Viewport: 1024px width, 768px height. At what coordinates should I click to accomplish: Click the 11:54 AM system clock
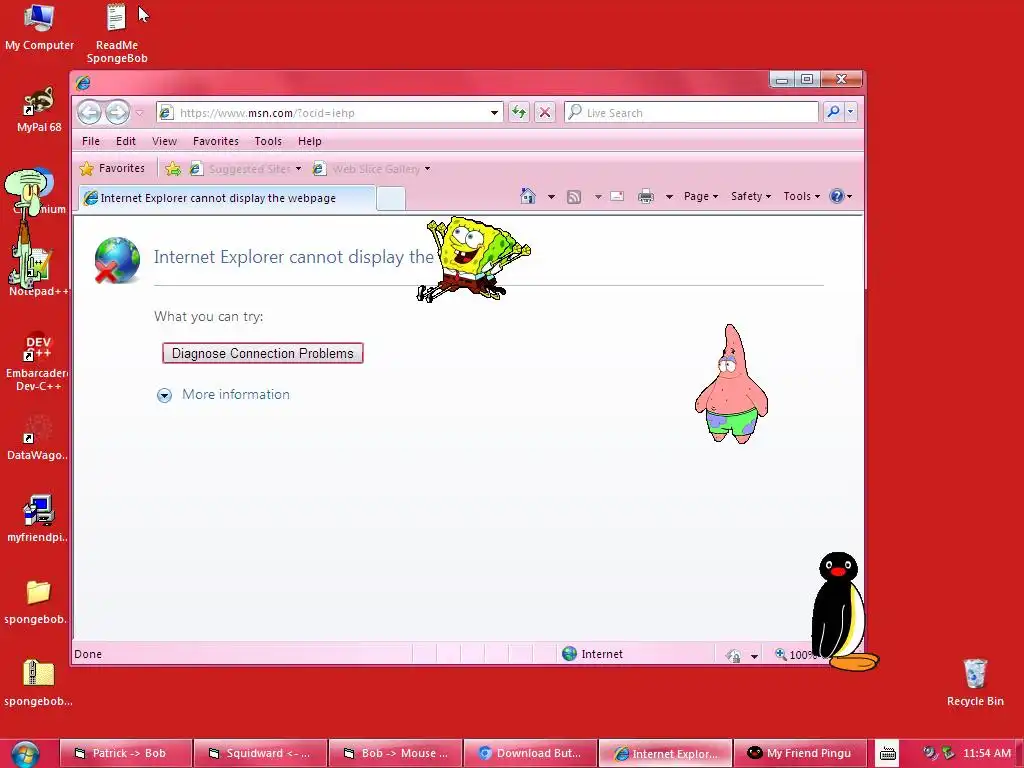987,753
